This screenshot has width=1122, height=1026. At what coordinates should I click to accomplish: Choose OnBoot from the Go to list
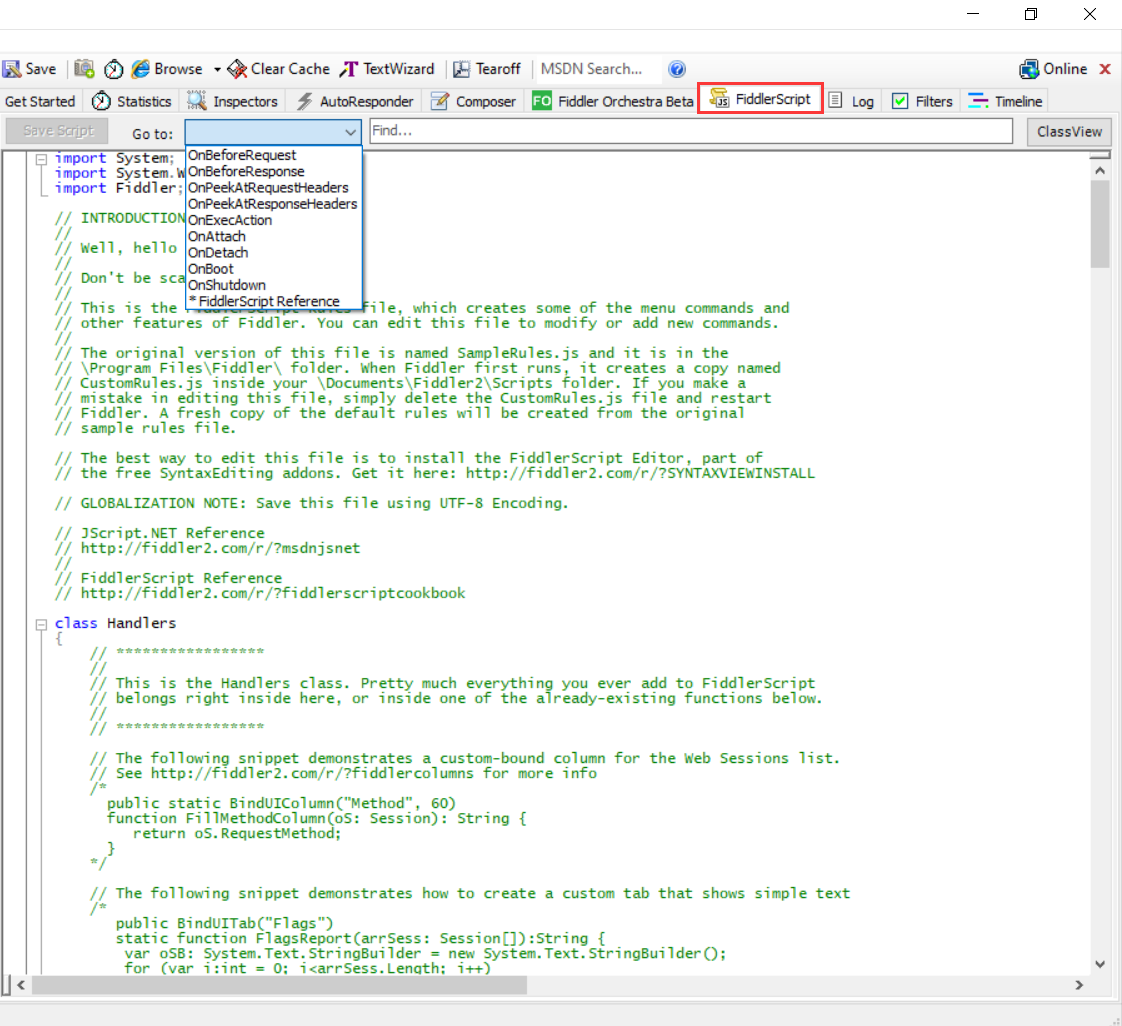(x=273, y=269)
